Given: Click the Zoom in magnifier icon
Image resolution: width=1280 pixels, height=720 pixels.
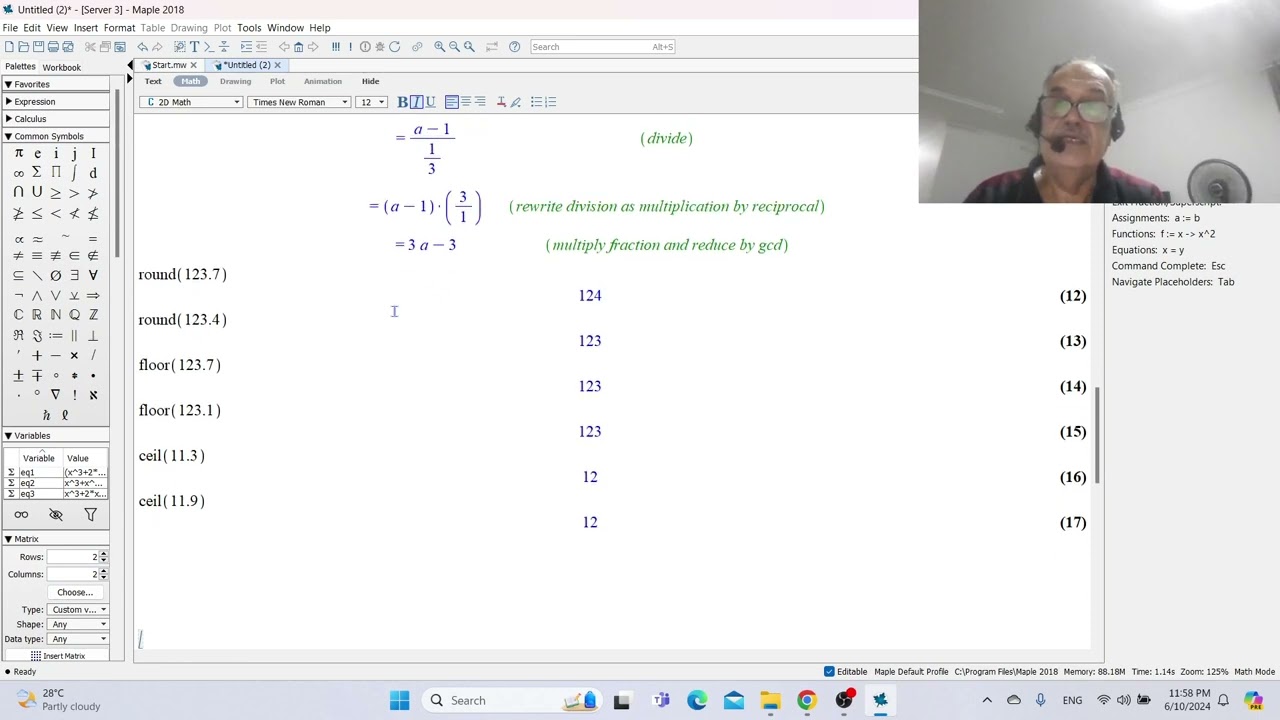Looking at the screenshot, I should pyautogui.click(x=439, y=46).
